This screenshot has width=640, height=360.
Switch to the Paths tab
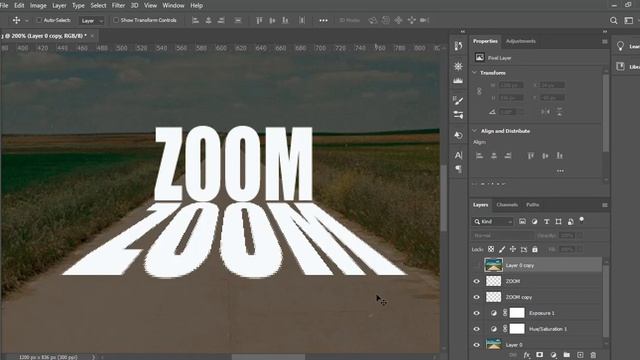[533, 205]
